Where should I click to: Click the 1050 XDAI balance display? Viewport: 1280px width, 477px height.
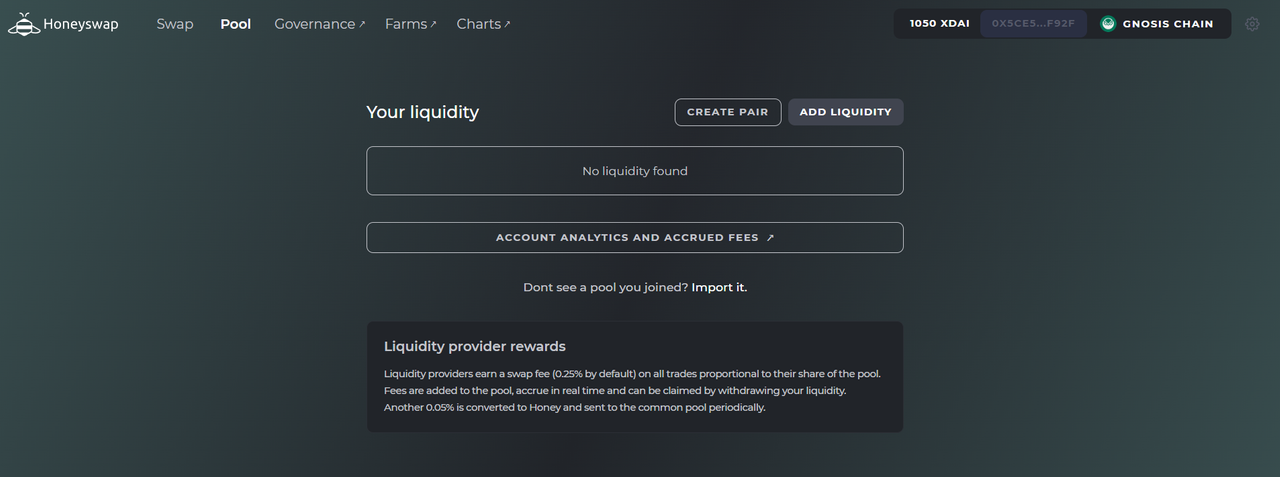coord(939,24)
